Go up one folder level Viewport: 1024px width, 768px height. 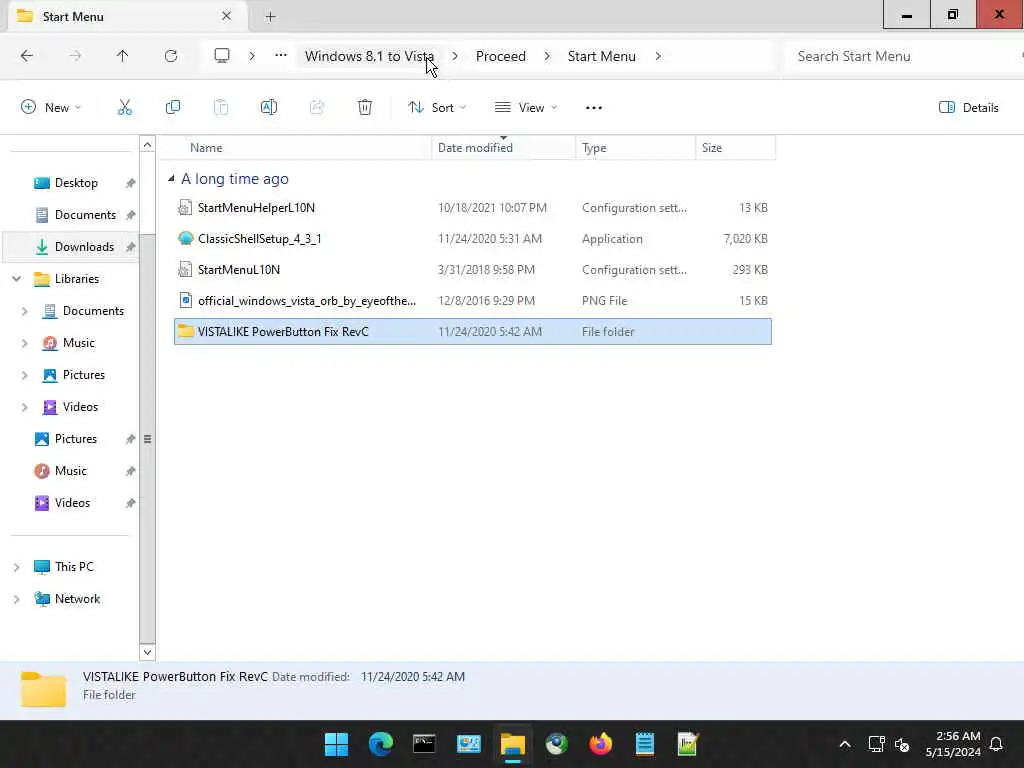pos(122,56)
